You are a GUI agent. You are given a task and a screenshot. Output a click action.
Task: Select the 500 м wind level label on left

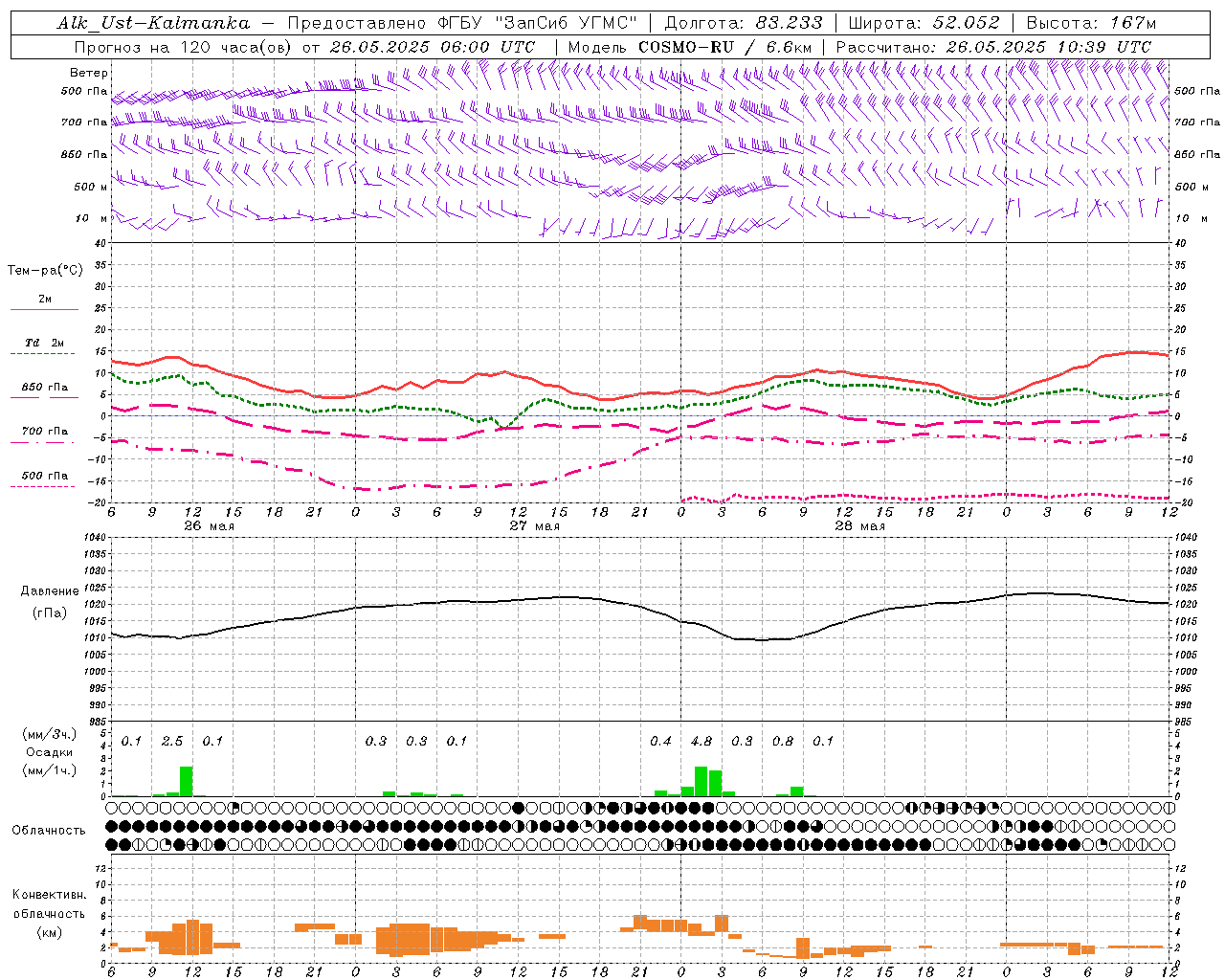[x=92, y=187]
